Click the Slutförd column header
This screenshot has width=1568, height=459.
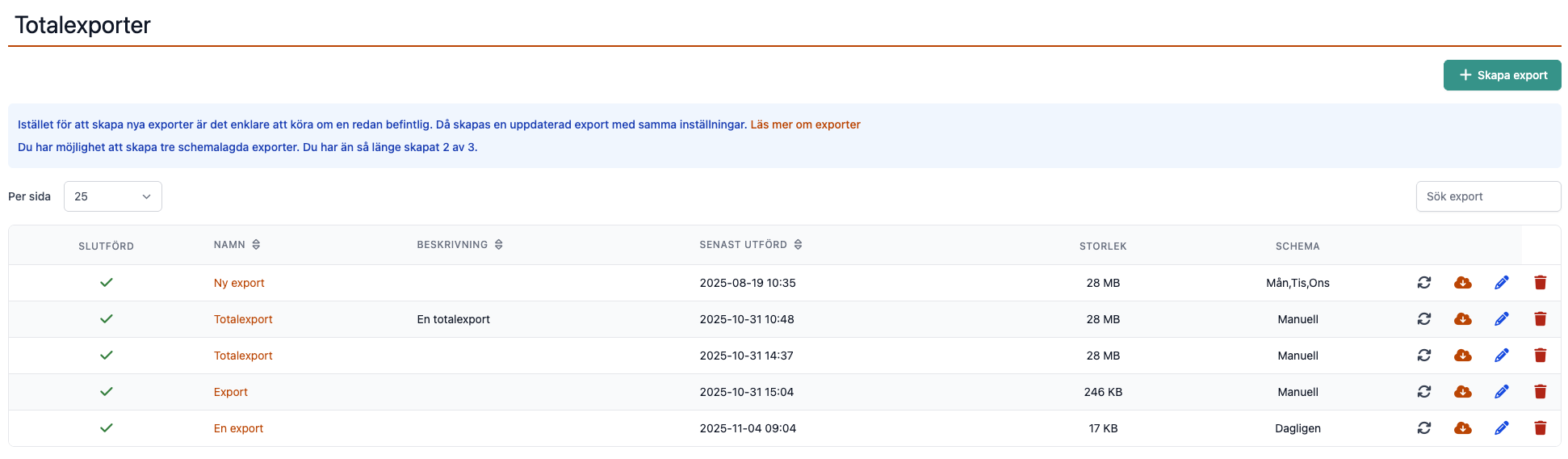point(106,246)
